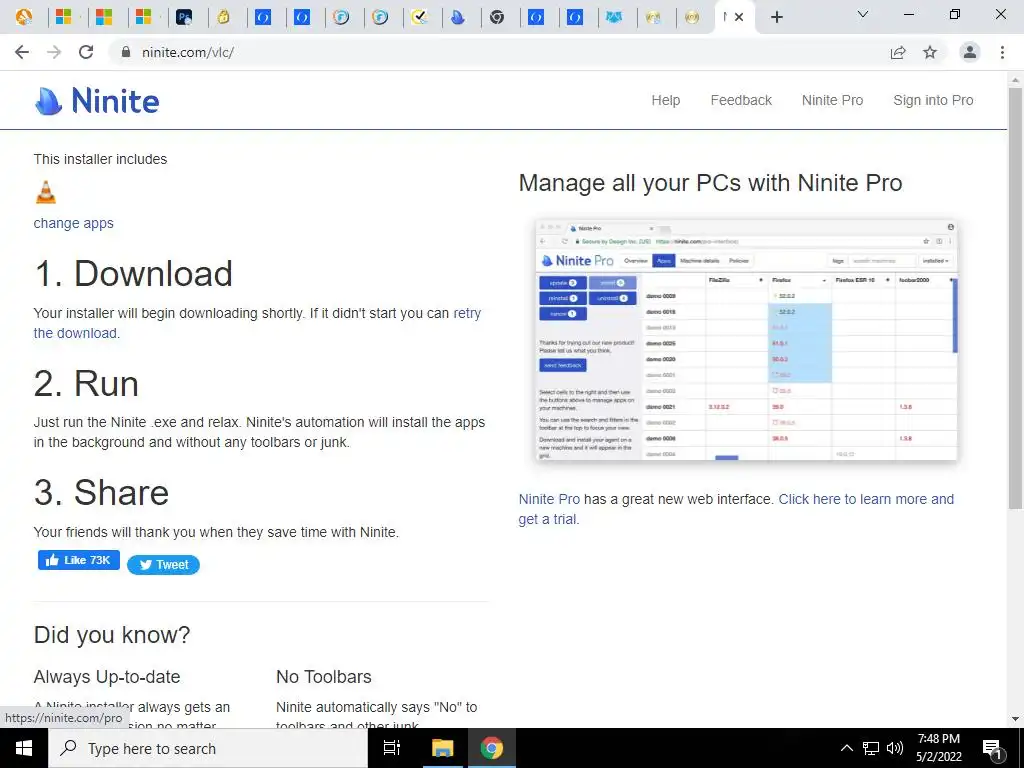Image resolution: width=1024 pixels, height=768 pixels.
Task: Click scrollbar down arrow
Action: (x=1016, y=719)
